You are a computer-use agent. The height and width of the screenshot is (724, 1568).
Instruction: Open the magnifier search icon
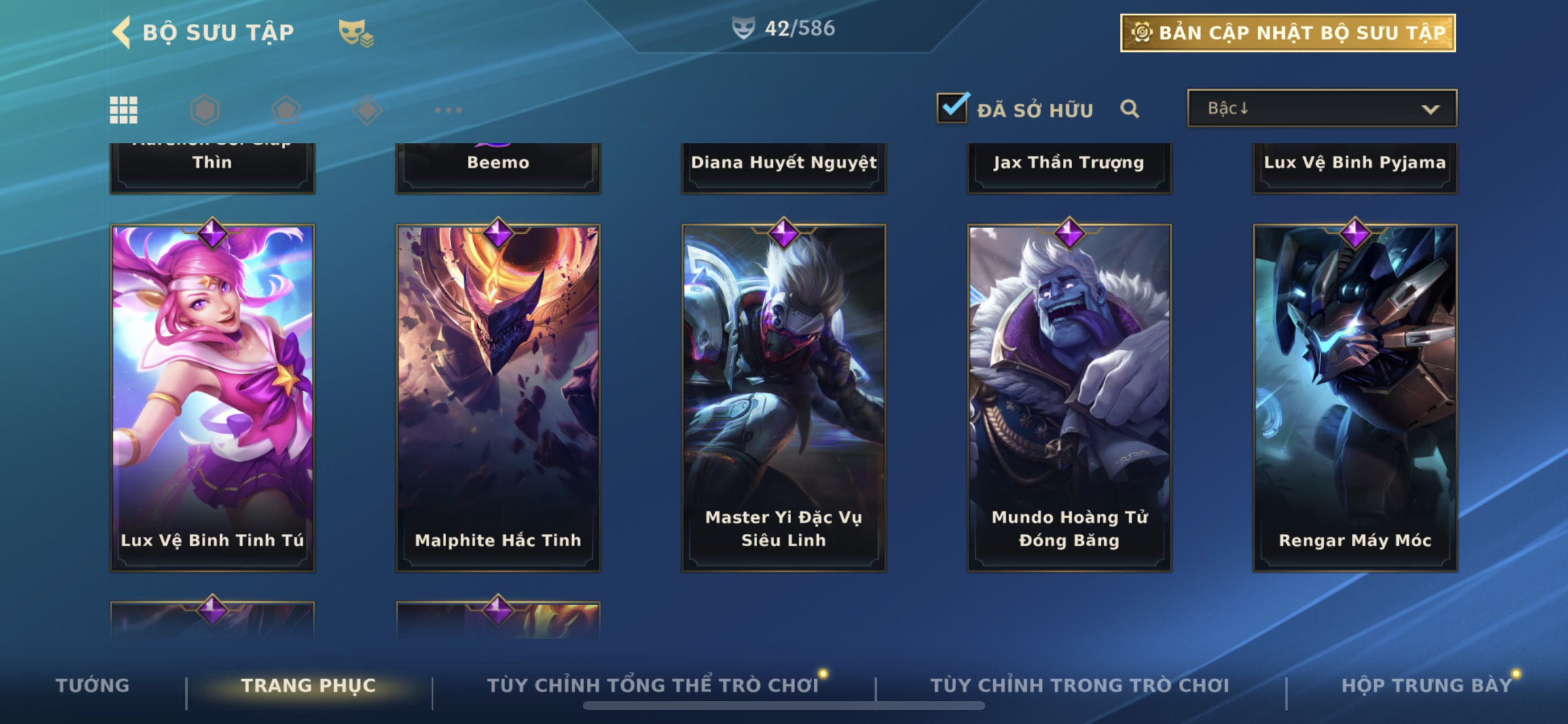1129,109
